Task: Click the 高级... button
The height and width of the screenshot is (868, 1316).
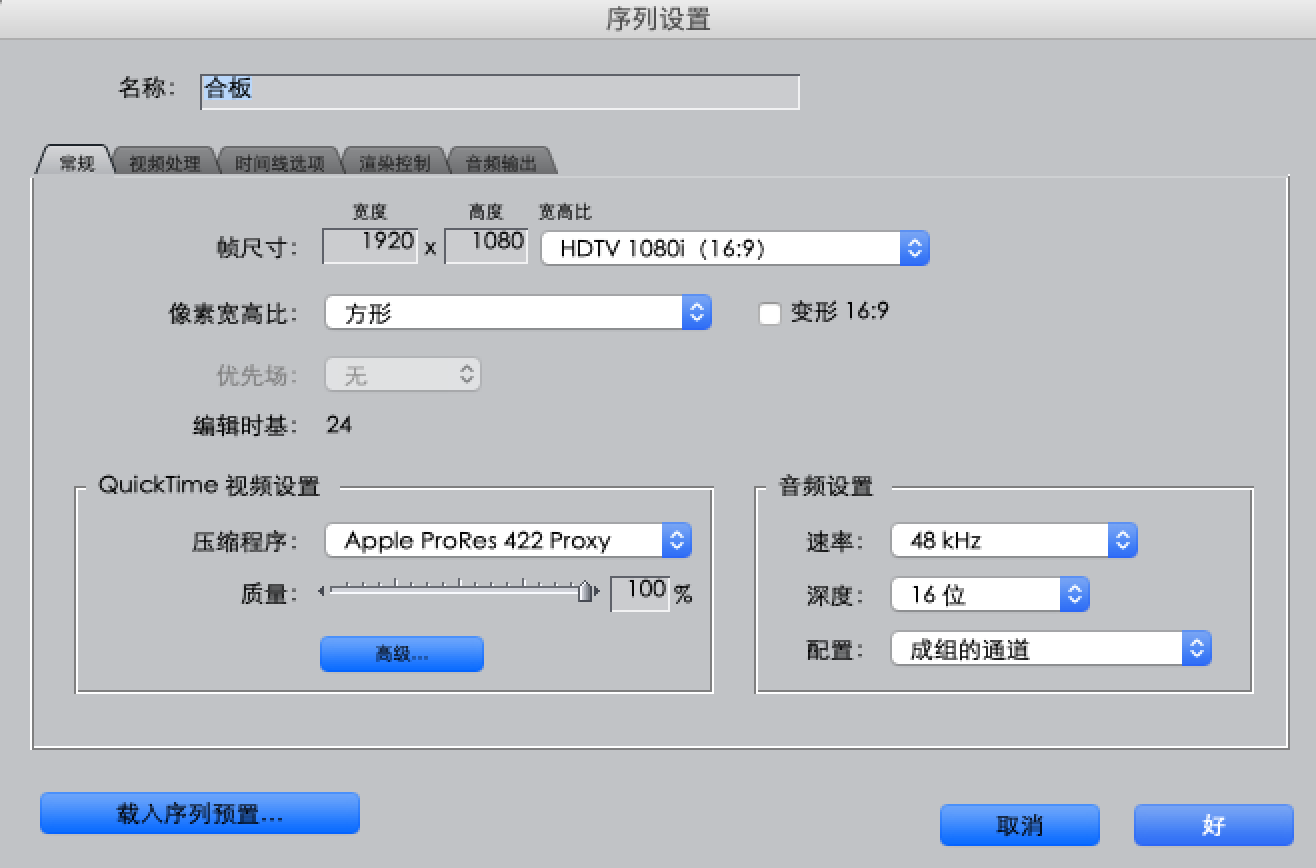Action: [401, 654]
